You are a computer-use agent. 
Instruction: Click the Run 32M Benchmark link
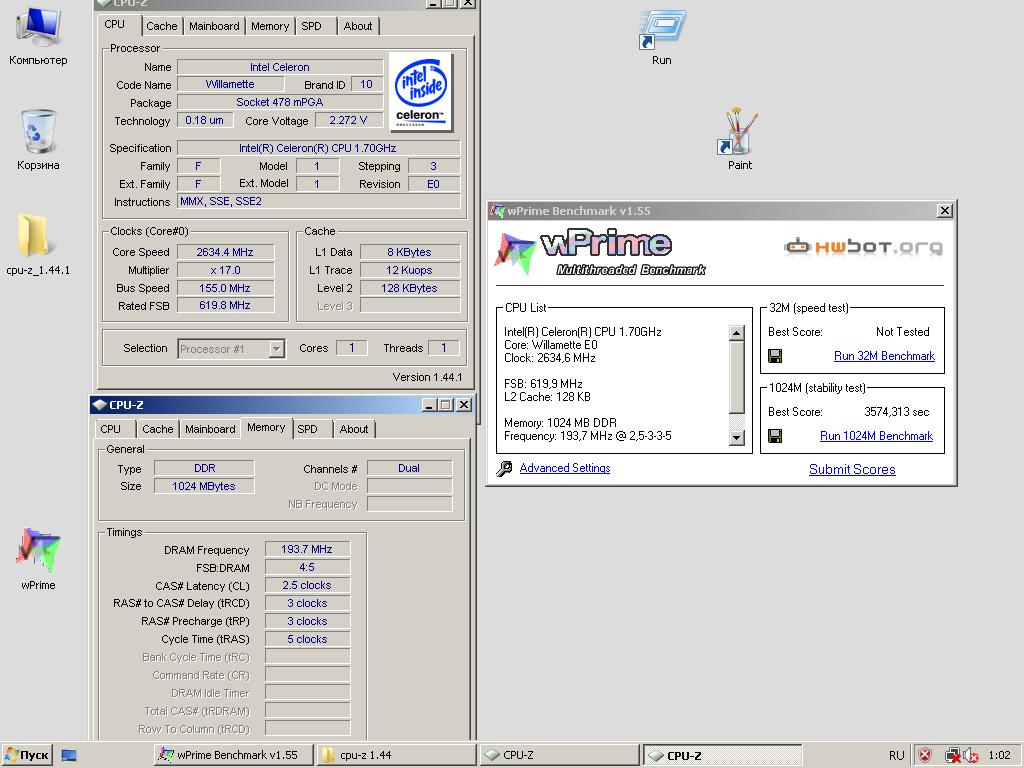coord(884,356)
